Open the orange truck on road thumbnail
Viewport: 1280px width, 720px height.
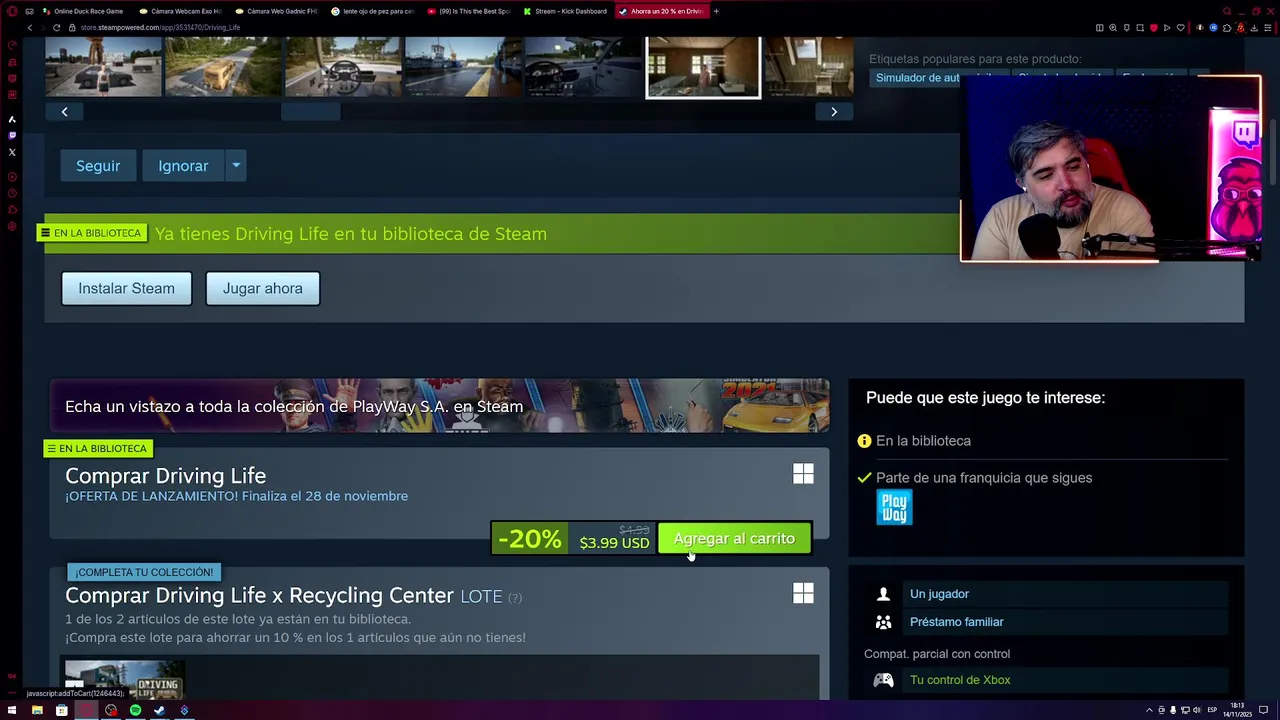click(223, 67)
